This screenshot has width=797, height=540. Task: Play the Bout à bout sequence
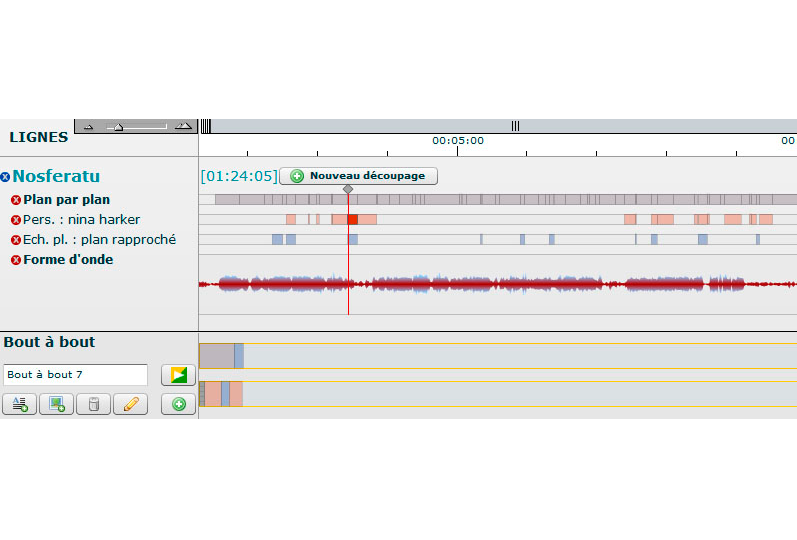click(x=179, y=375)
